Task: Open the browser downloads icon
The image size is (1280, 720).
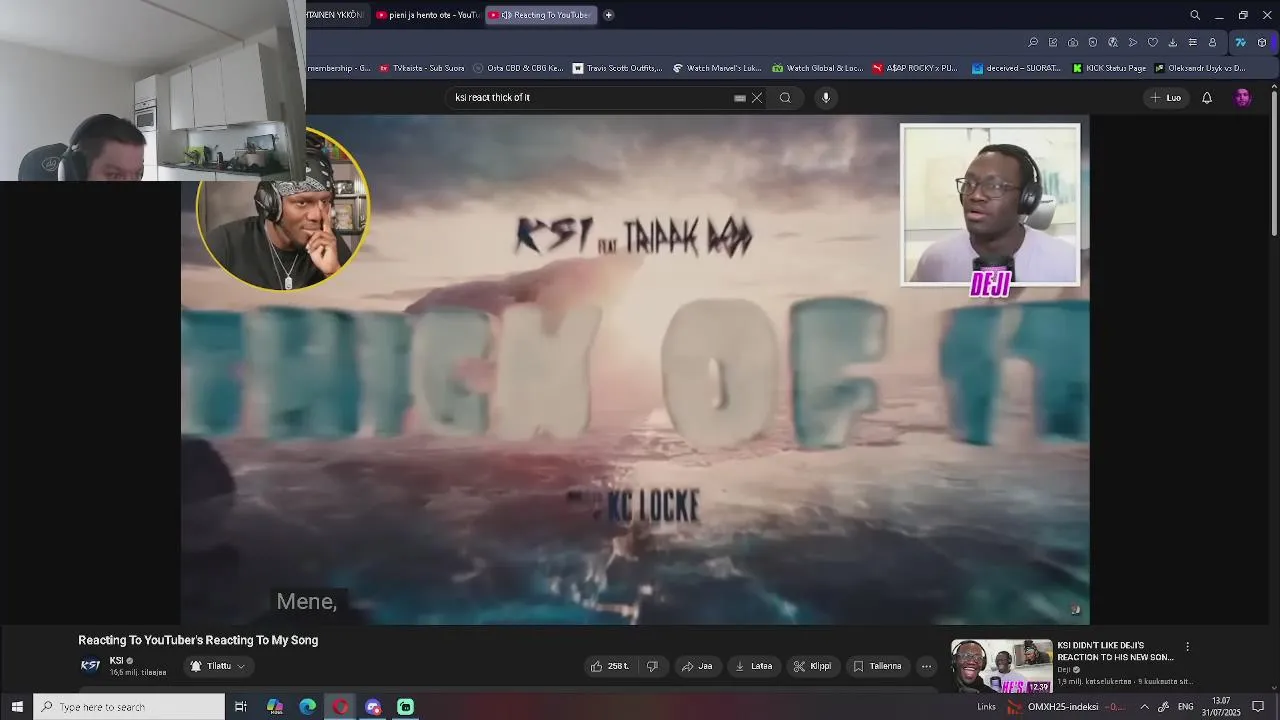Action: pos(1173,43)
